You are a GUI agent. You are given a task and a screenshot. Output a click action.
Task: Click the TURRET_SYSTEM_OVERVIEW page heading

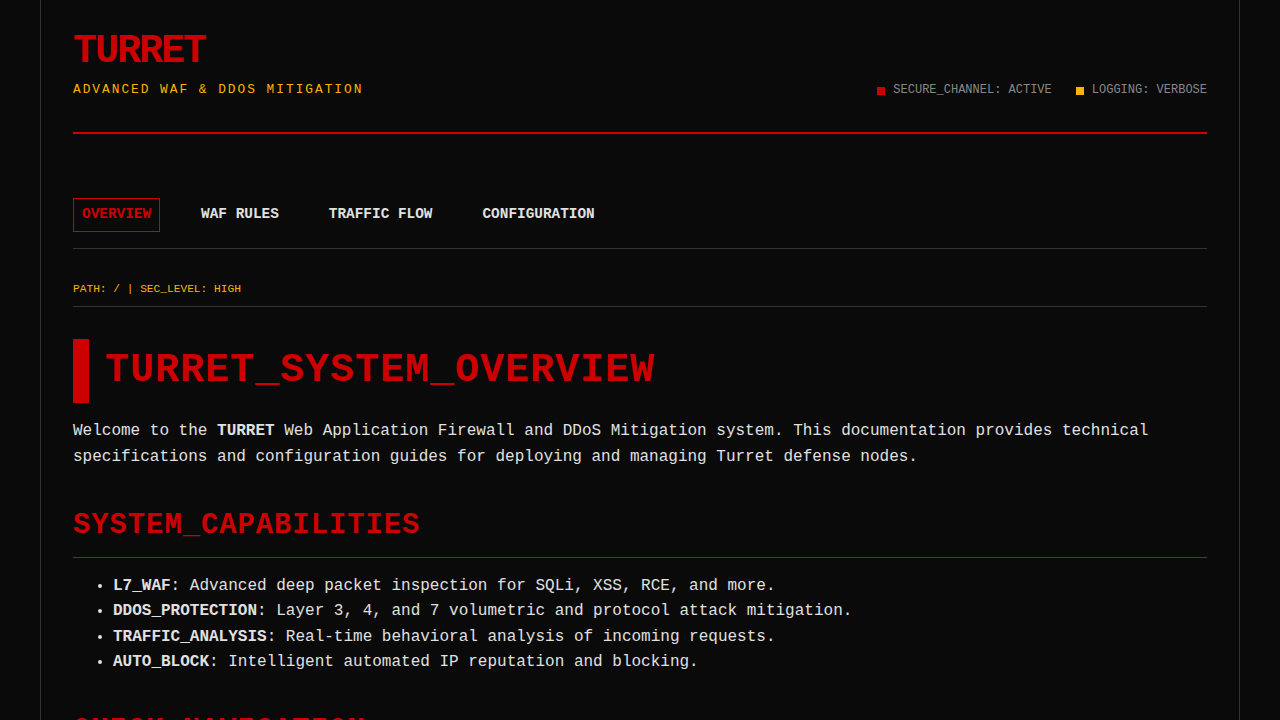(380, 370)
